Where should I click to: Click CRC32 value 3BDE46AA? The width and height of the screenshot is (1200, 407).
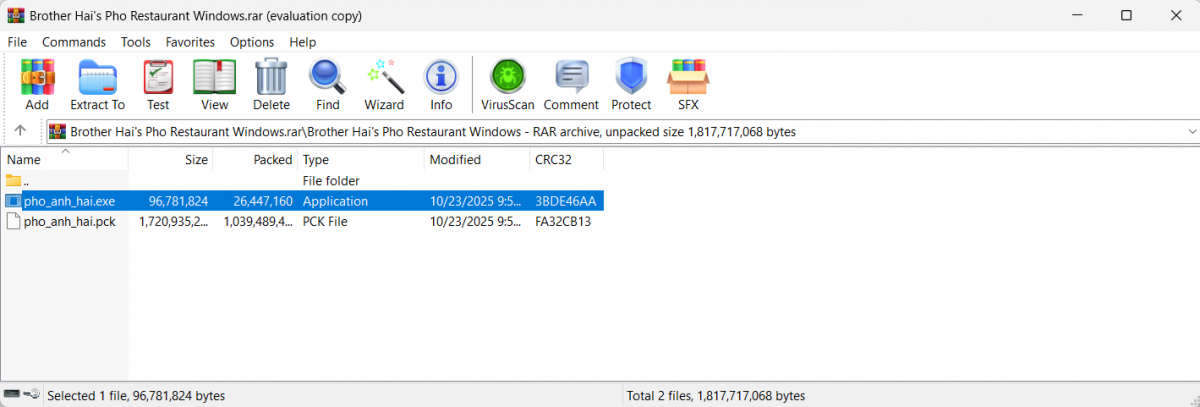click(566, 201)
